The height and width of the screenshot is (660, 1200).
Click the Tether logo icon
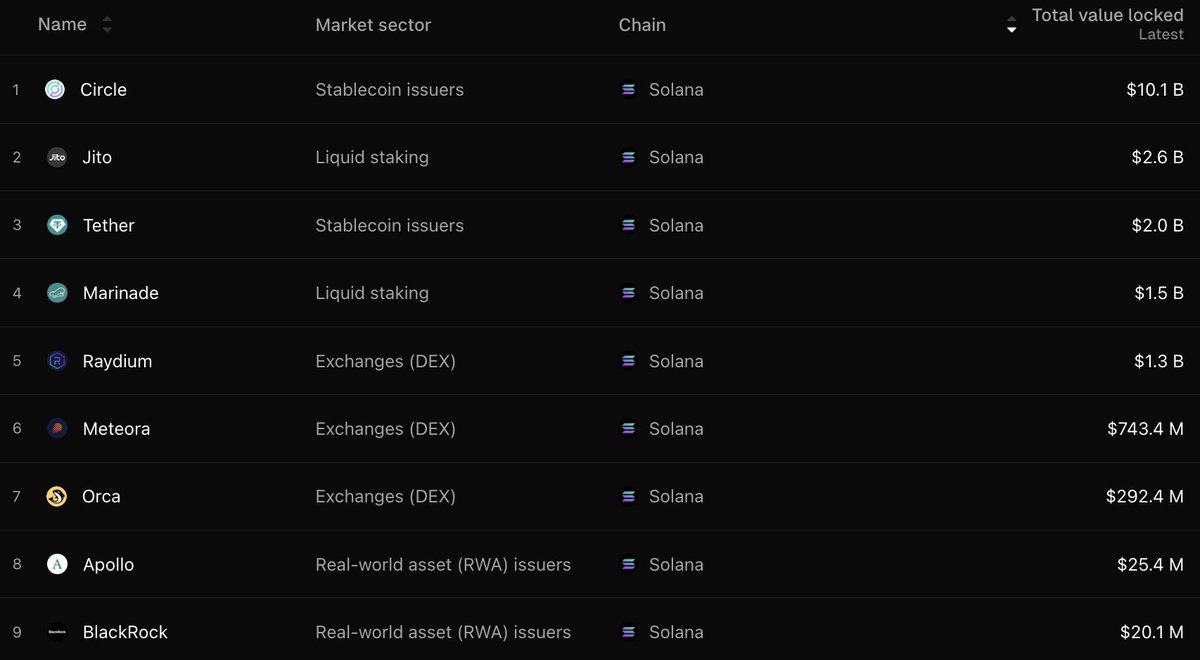[56, 226]
